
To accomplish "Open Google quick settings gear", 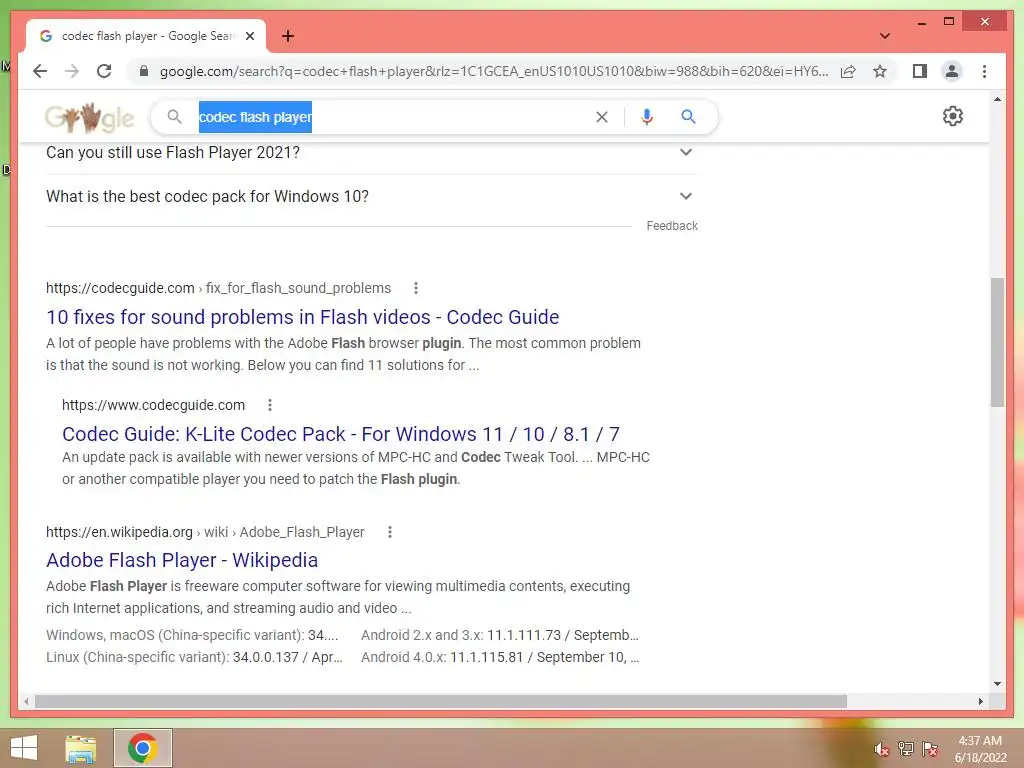I will [952, 116].
